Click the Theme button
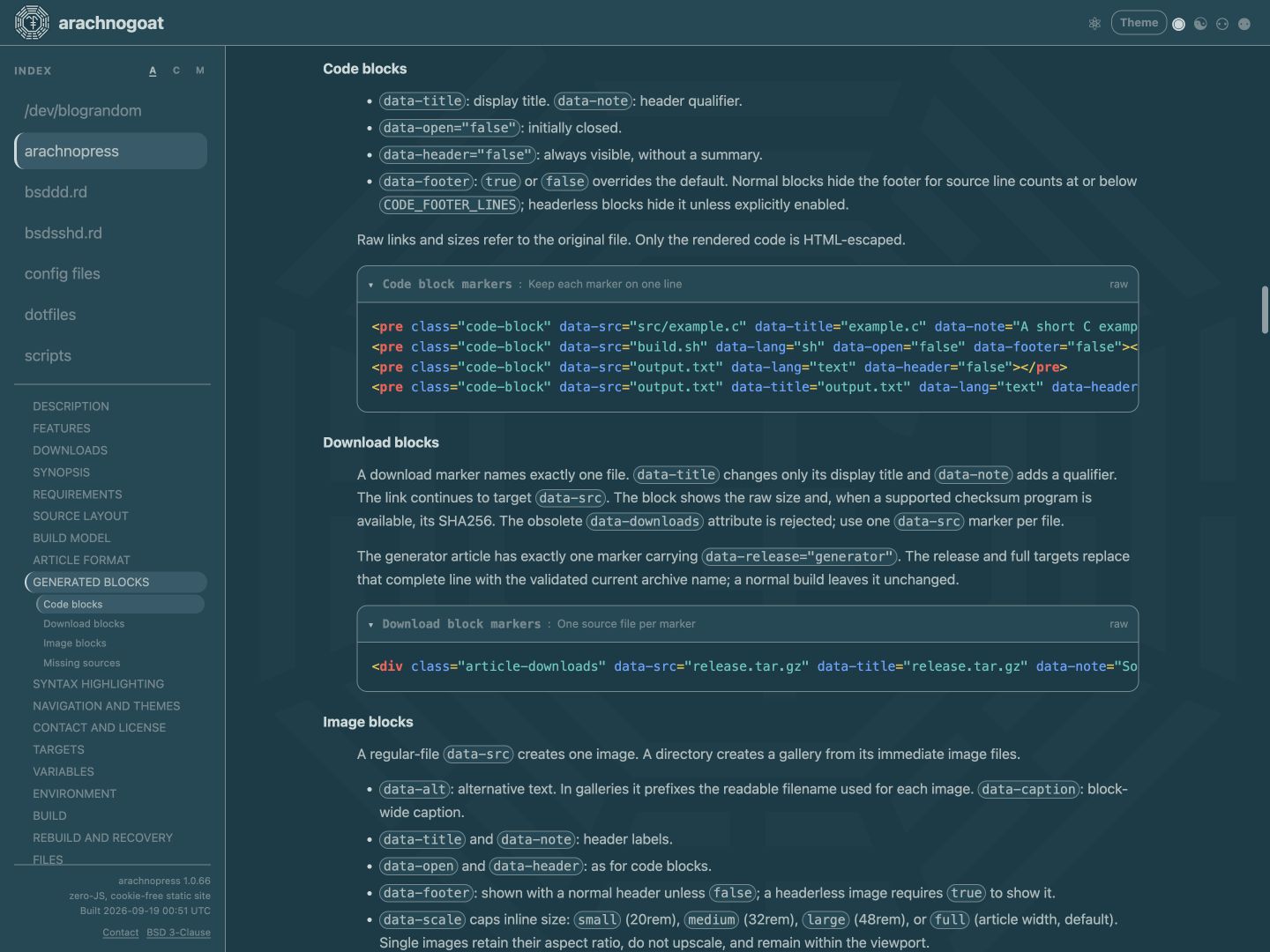 pos(1139,23)
